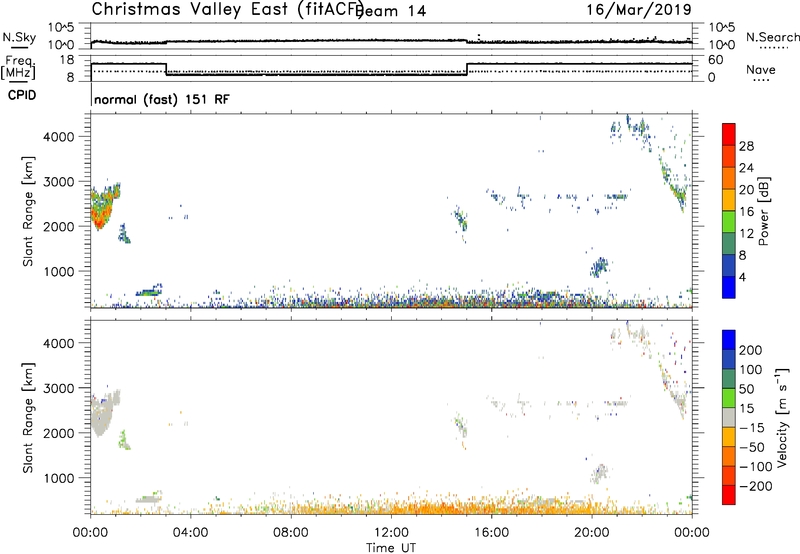The height and width of the screenshot is (554, 800).
Task: Click the 'normal (fast) 151 RF' text
Action: click(162, 99)
